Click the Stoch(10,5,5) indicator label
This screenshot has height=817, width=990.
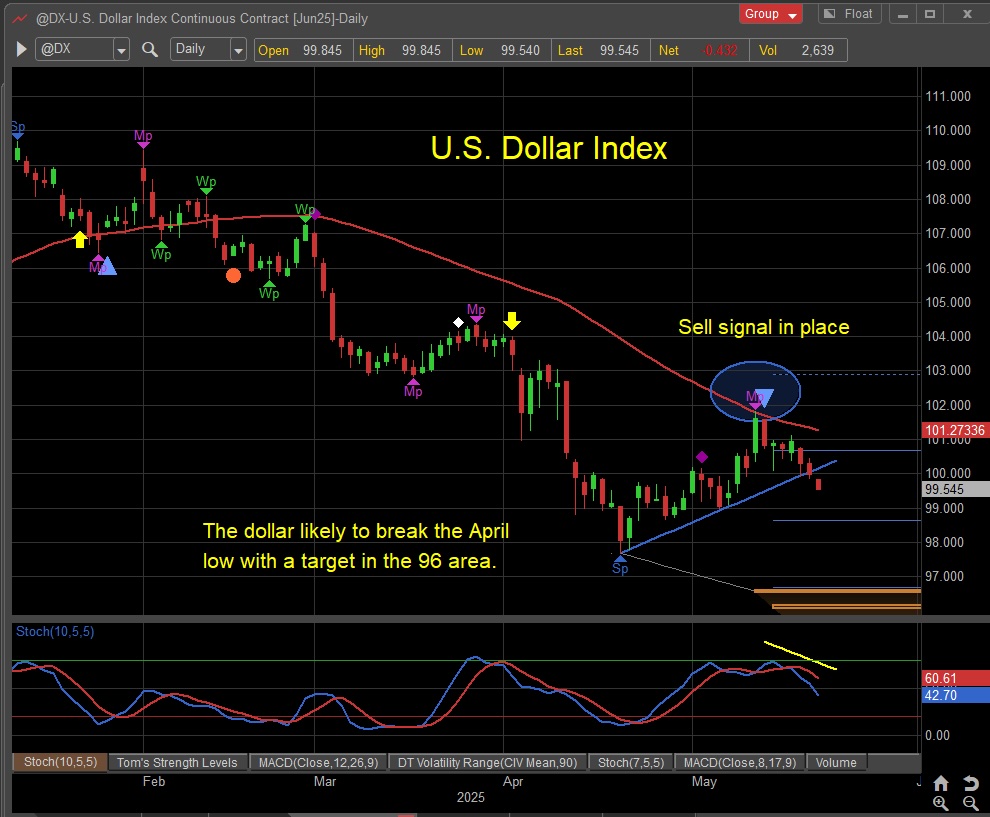55,631
